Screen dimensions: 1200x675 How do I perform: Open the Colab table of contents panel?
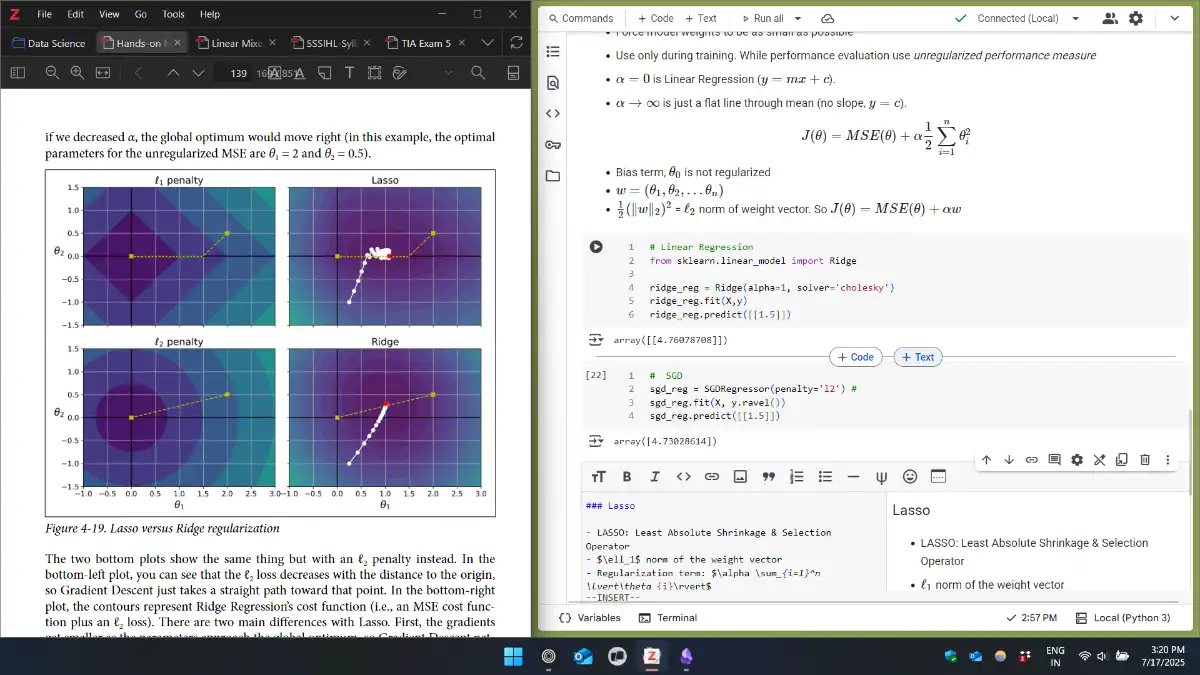[x=553, y=51]
